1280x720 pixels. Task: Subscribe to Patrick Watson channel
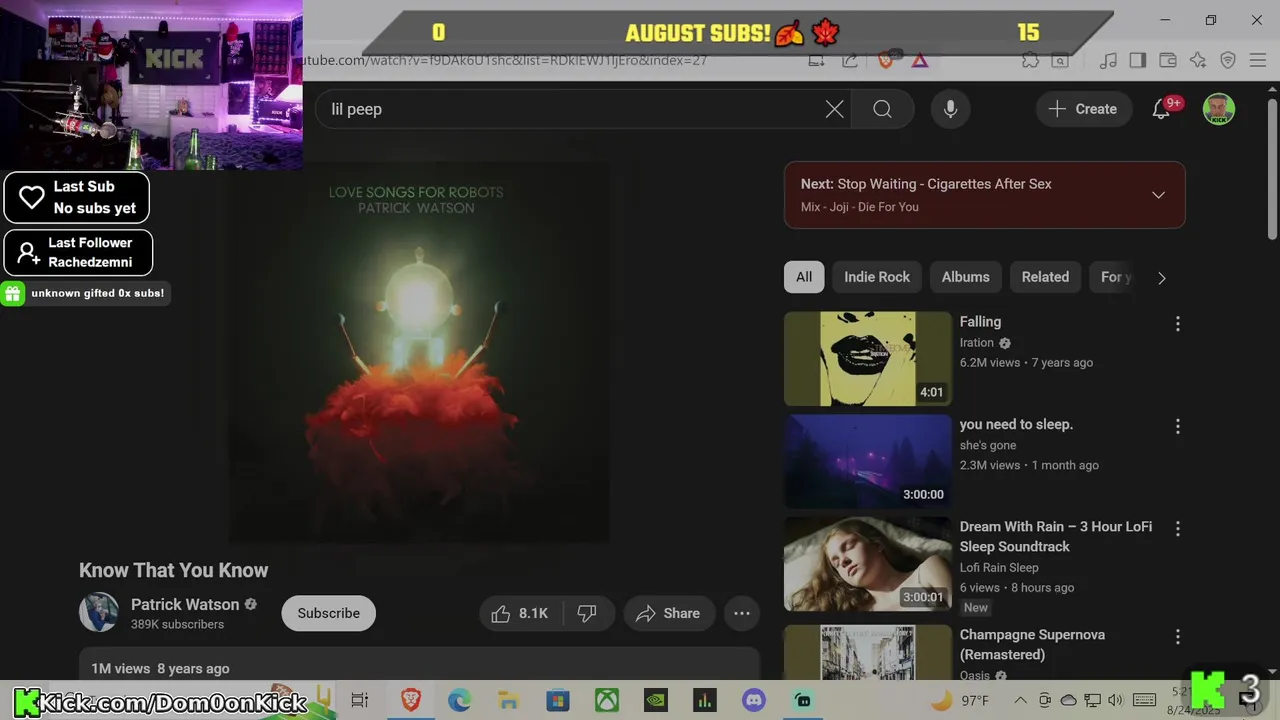pyautogui.click(x=328, y=613)
